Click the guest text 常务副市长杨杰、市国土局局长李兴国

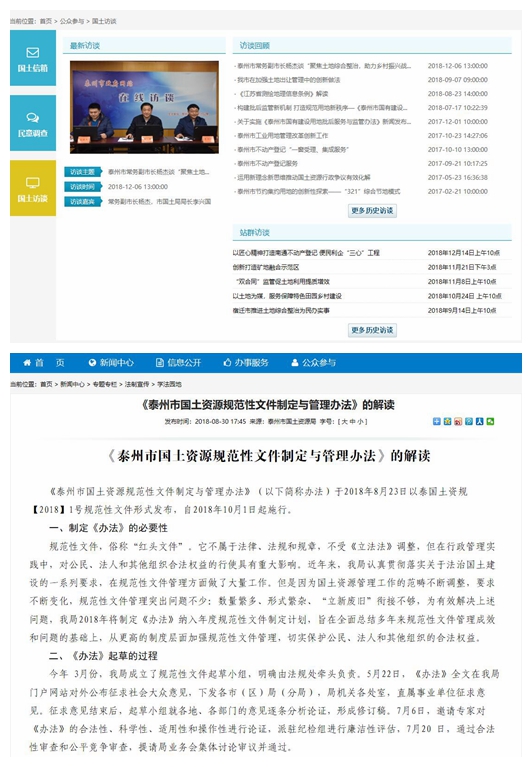tap(159, 201)
